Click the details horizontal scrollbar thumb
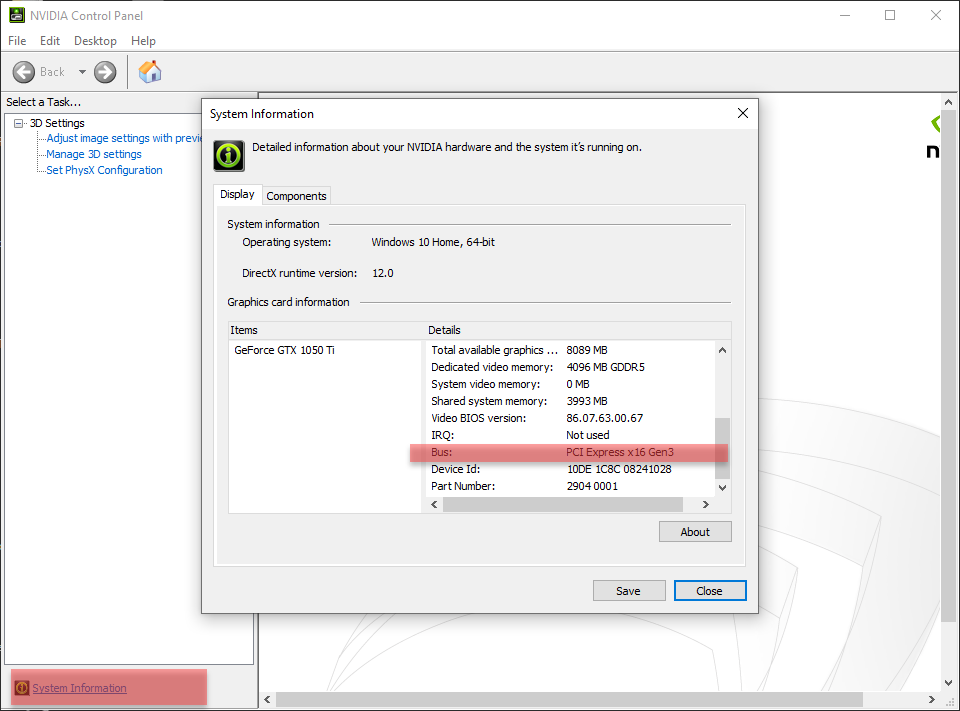Viewport: 960px width, 711px height. 563,505
